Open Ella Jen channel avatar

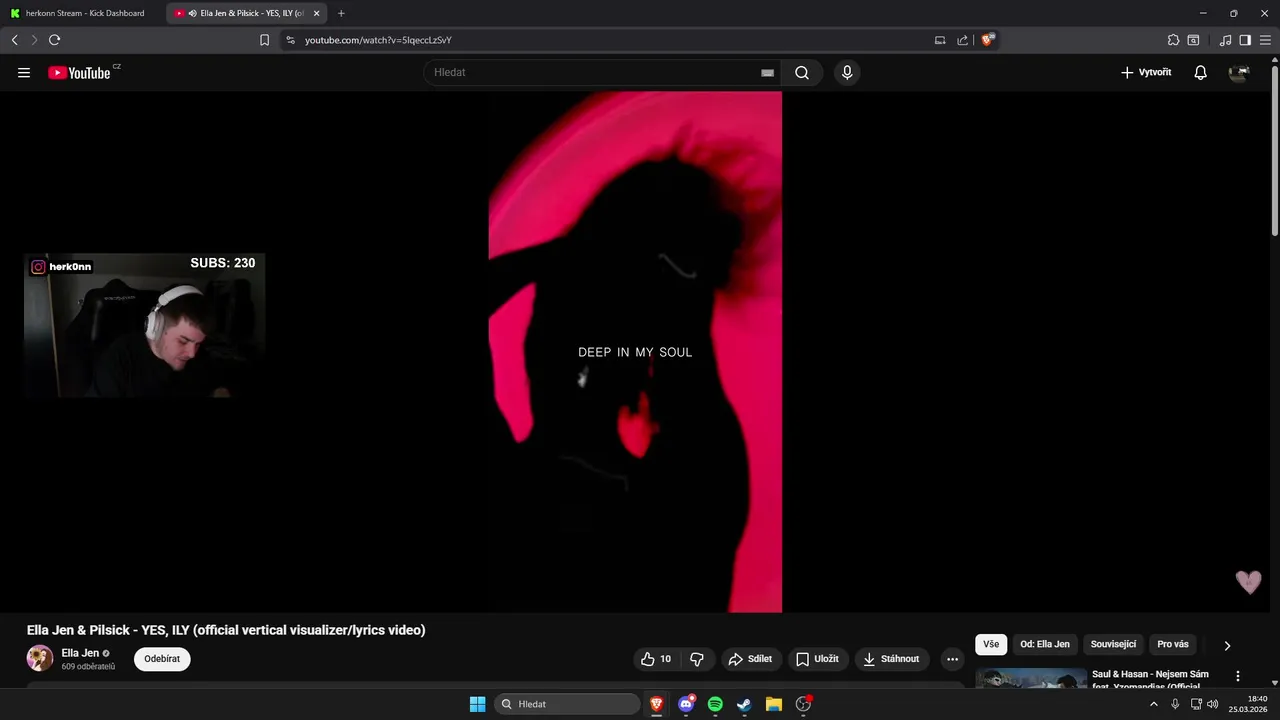tap(40, 658)
